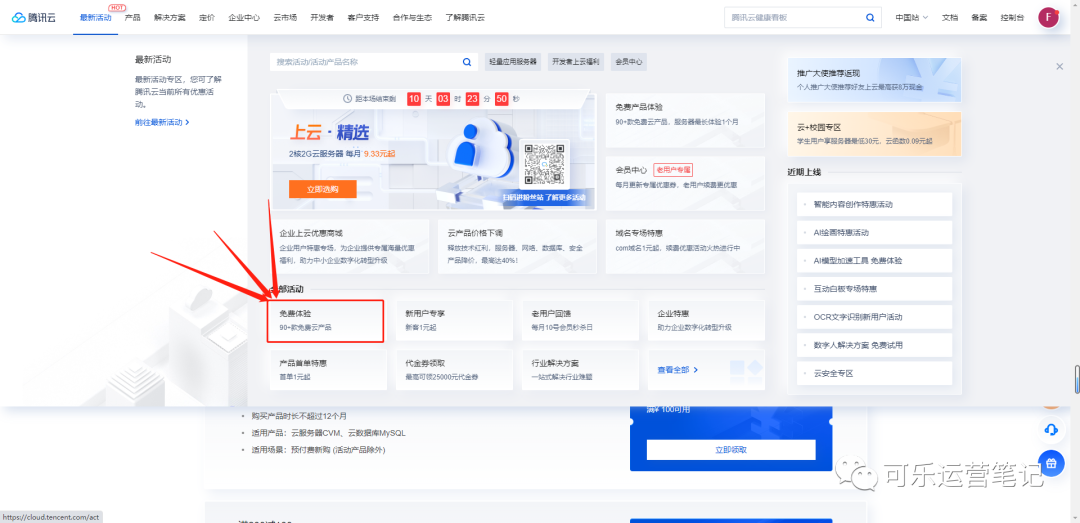Follow the 前往最新活动 link
This screenshot has width=1080, height=523.
[x=162, y=122]
